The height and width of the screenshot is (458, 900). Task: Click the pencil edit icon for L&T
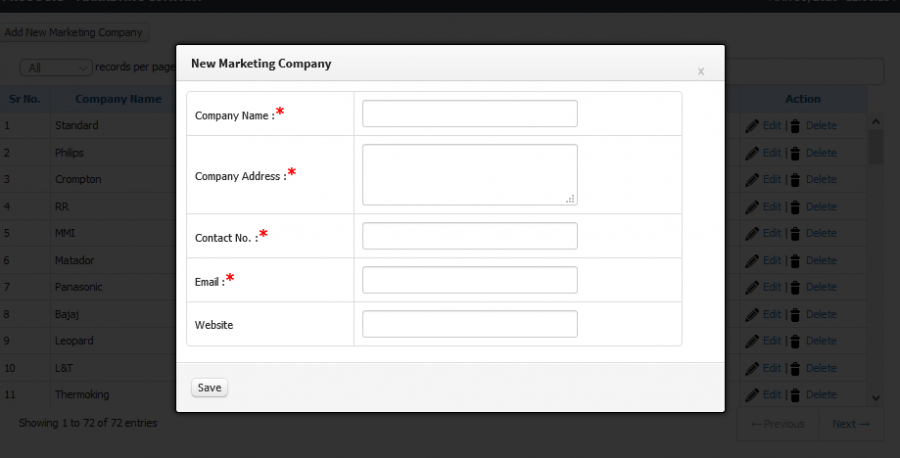tap(752, 368)
